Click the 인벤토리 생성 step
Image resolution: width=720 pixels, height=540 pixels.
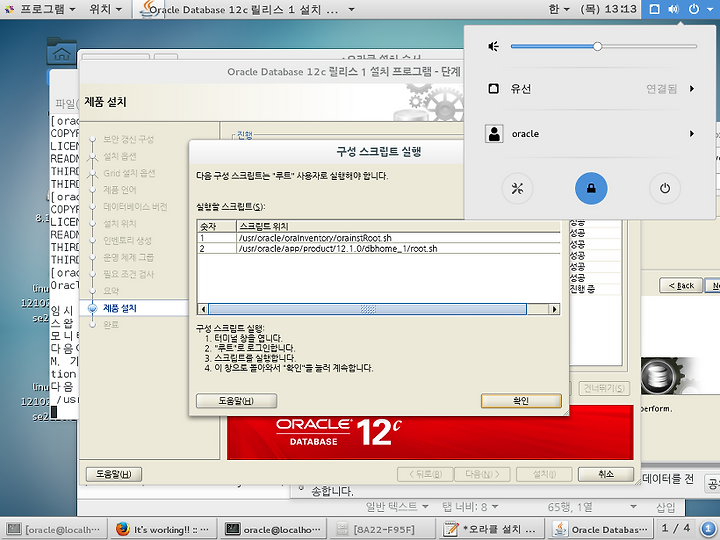tap(127, 240)
